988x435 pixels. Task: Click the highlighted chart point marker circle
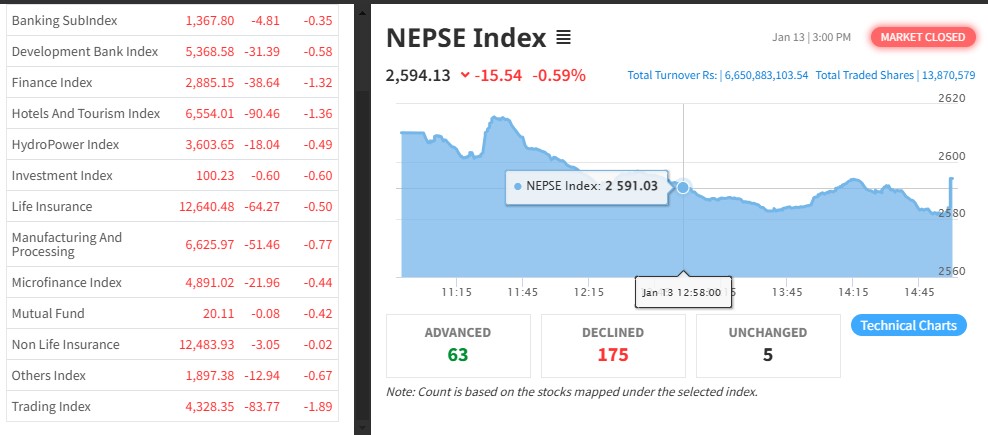tap(683, 187)
